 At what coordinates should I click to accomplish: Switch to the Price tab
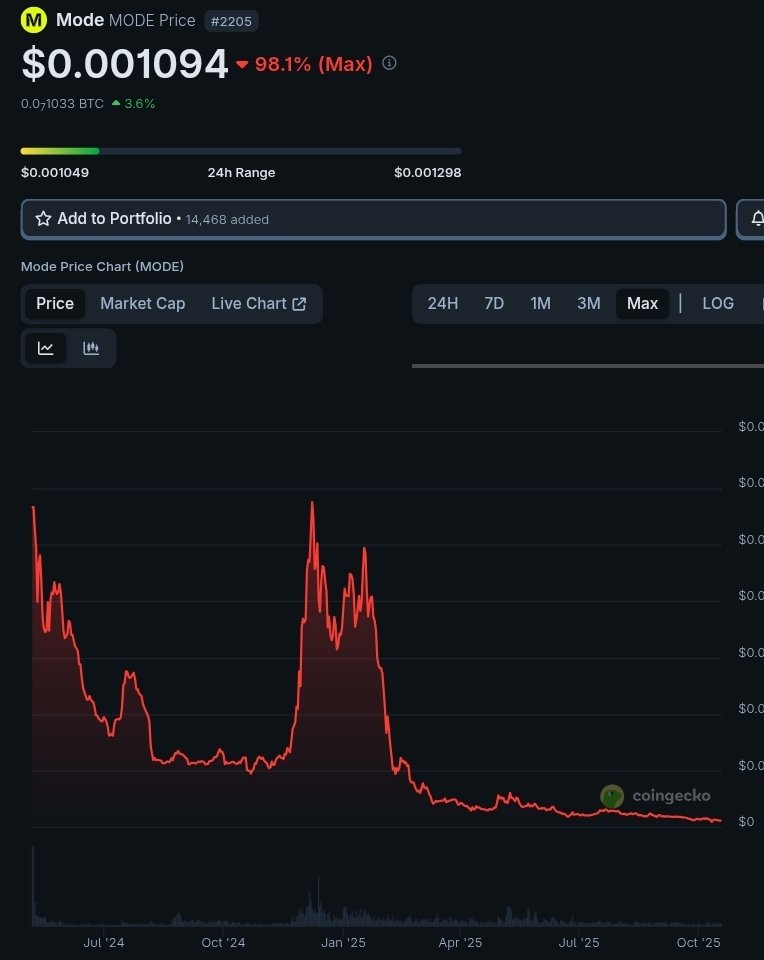coord(55,303)
